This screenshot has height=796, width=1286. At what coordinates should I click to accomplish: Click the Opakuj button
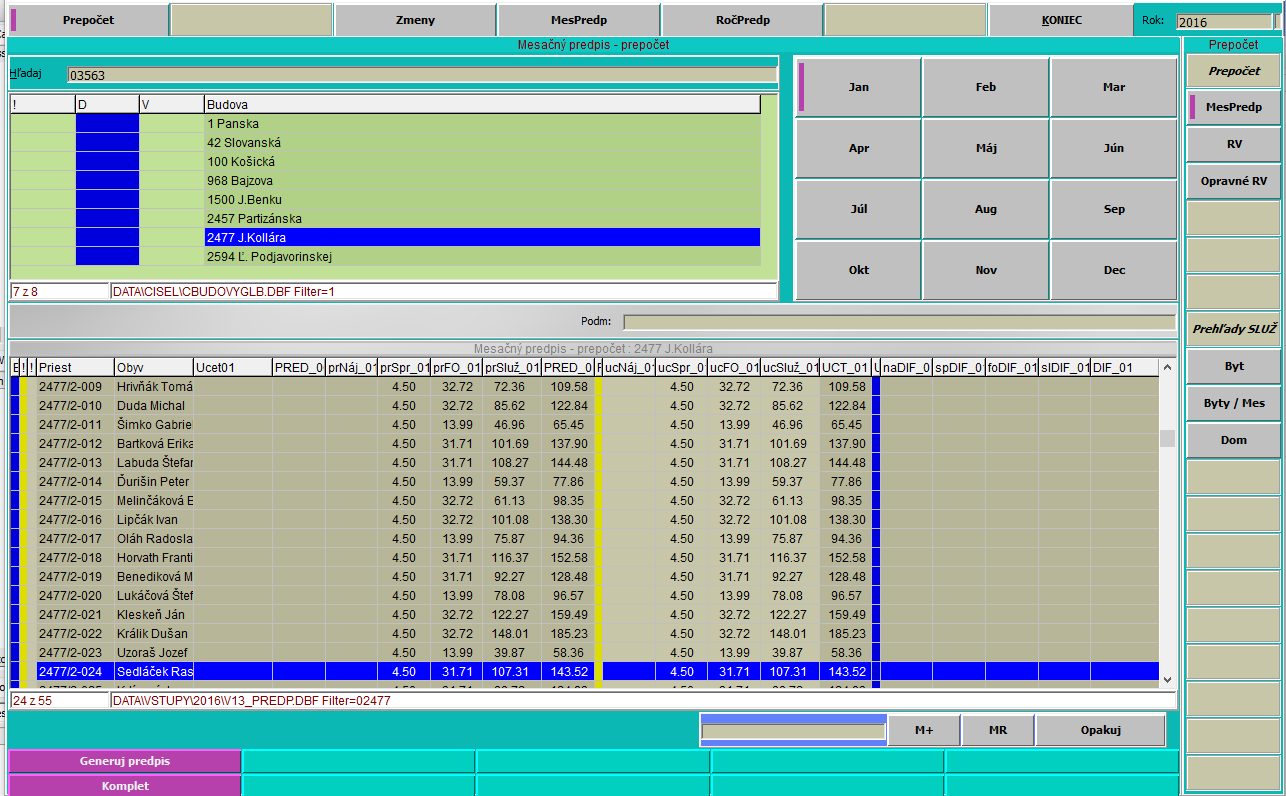[x=1100, y=730]
